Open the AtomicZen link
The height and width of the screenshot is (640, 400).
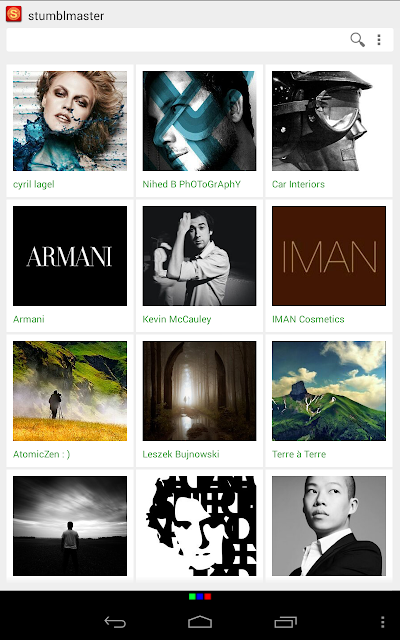point(42,454)
